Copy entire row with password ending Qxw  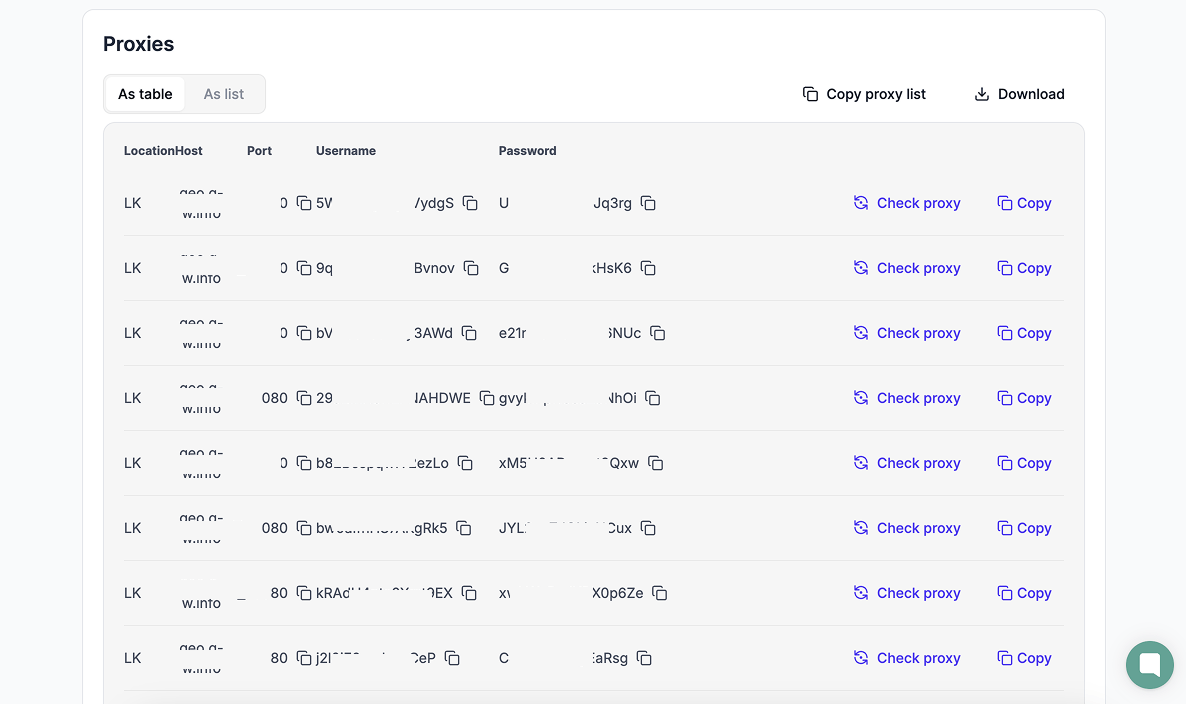1024,464
